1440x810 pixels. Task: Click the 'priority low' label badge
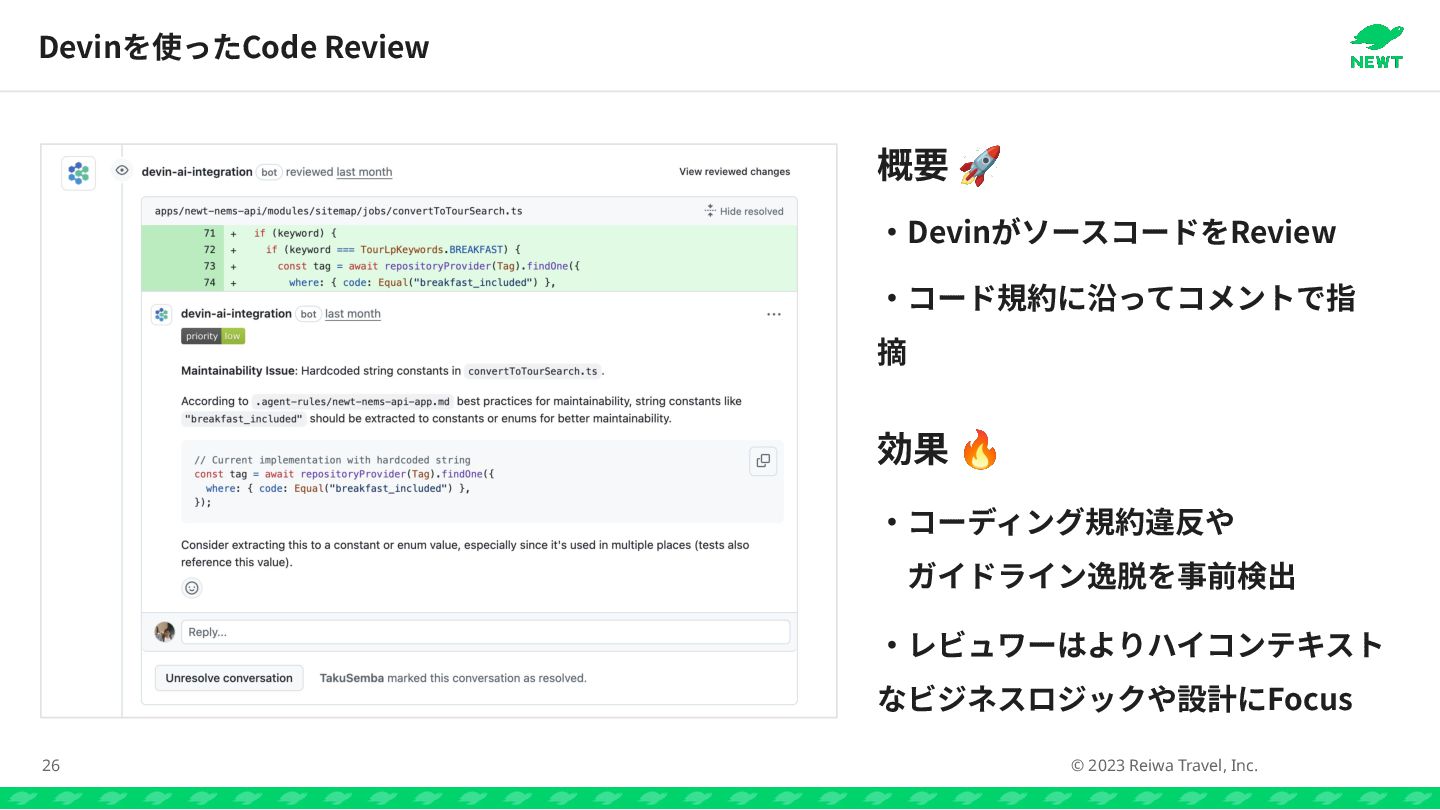[213, 336]
